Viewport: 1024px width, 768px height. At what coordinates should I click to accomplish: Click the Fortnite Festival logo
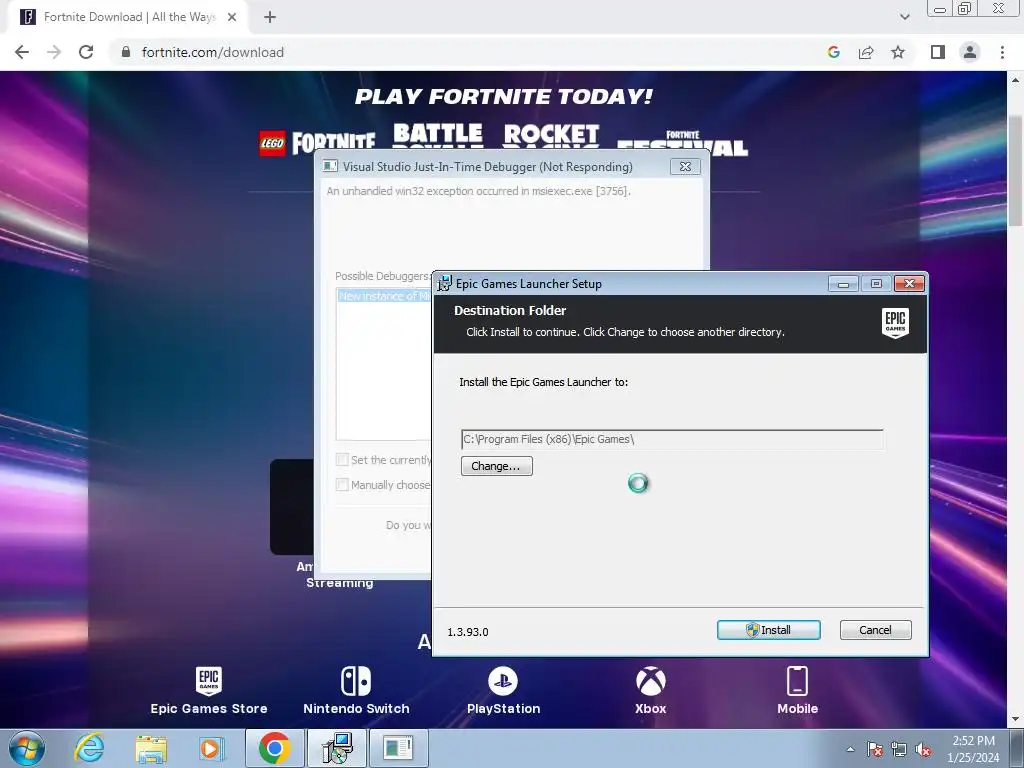682,144
